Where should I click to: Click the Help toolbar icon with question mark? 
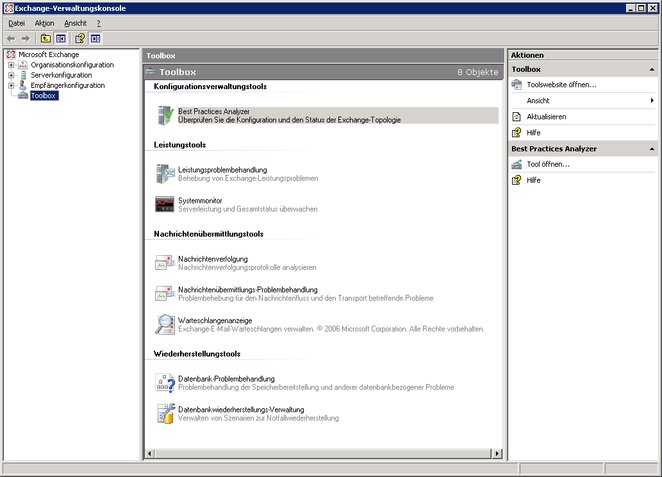(80, 39)
